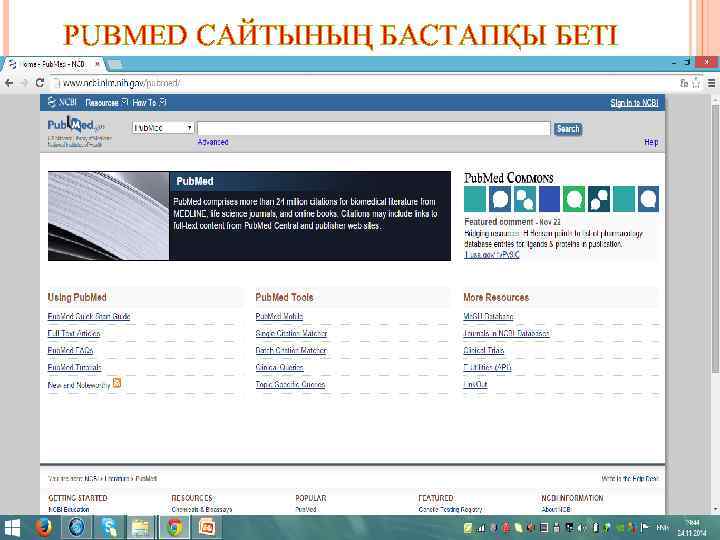Click the PubMed book pages banner image
Image resolution: width=720 pixels, height=540 pixels.
pos(108,216)
